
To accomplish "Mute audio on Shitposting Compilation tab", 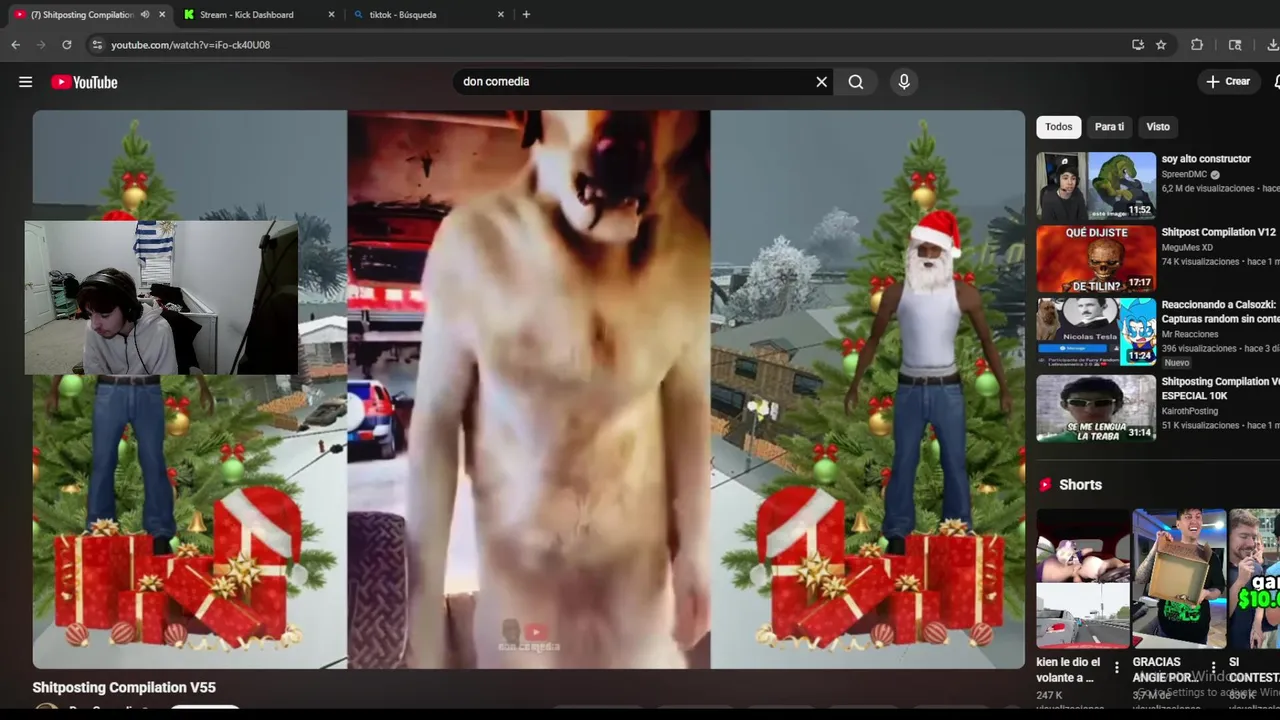I will tap(145, 14).
